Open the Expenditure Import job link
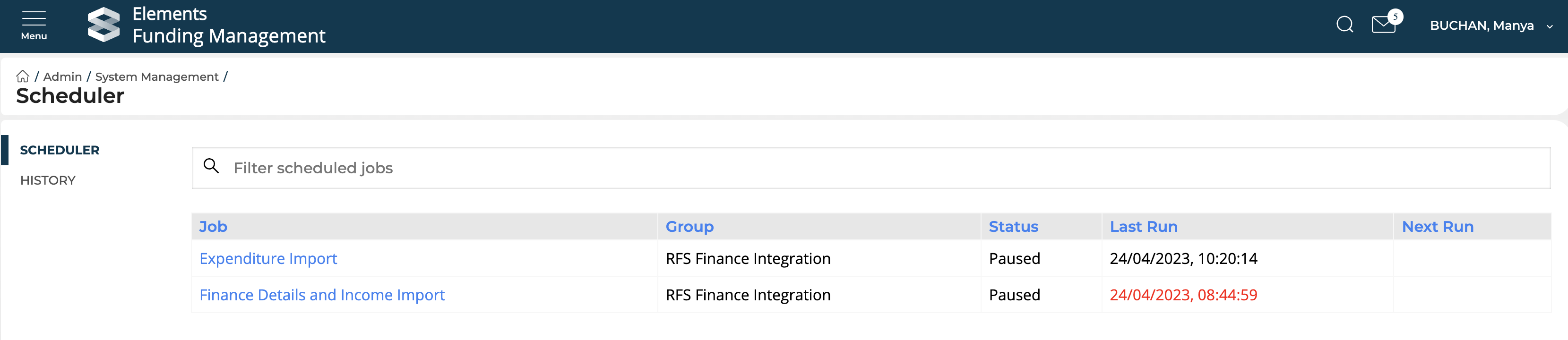The image size is (1568, 340). tap(268, 258)
